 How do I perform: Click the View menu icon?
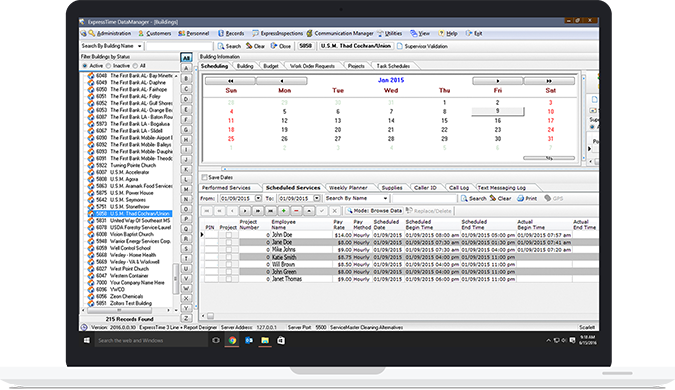(x=413, y=34)
